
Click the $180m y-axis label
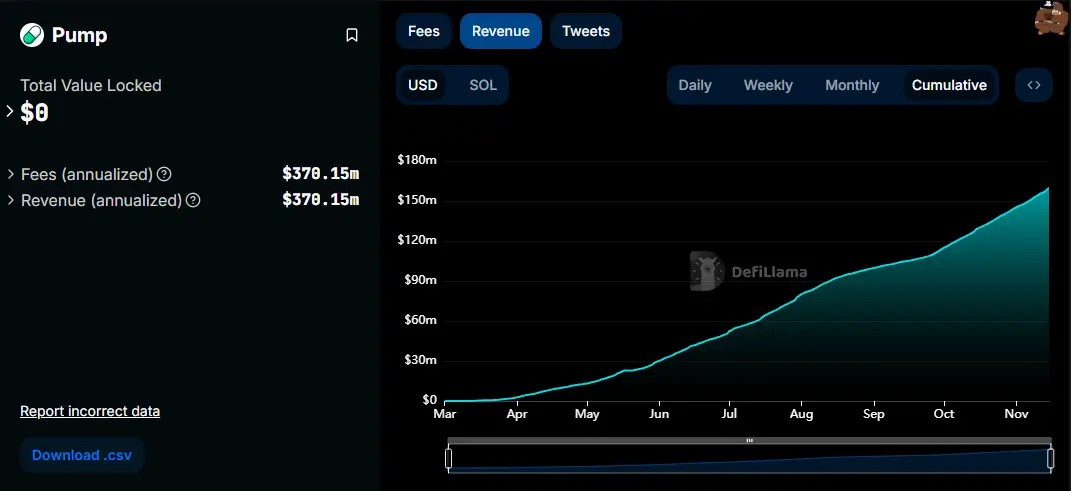point(417,160)
